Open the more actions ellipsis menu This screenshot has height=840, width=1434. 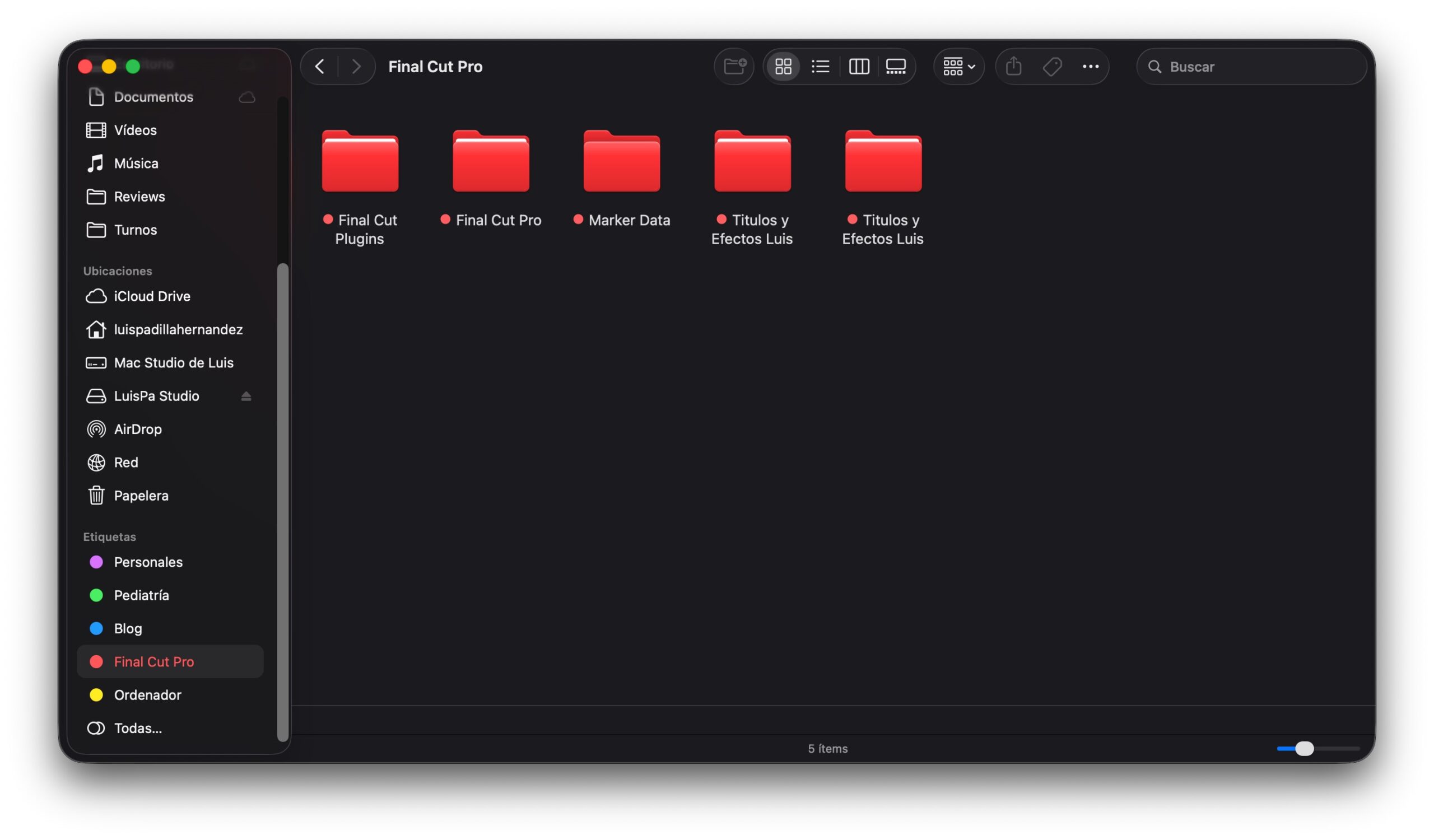tap(1090, 67)
